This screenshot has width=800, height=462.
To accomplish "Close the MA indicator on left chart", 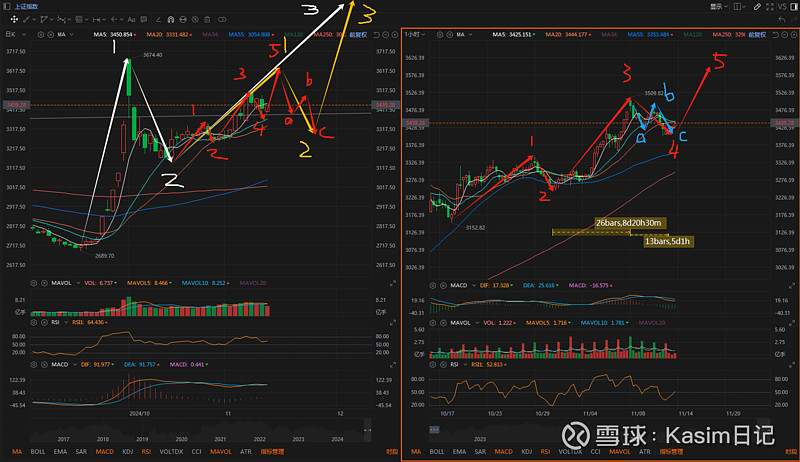I will [x=51, y=35].
